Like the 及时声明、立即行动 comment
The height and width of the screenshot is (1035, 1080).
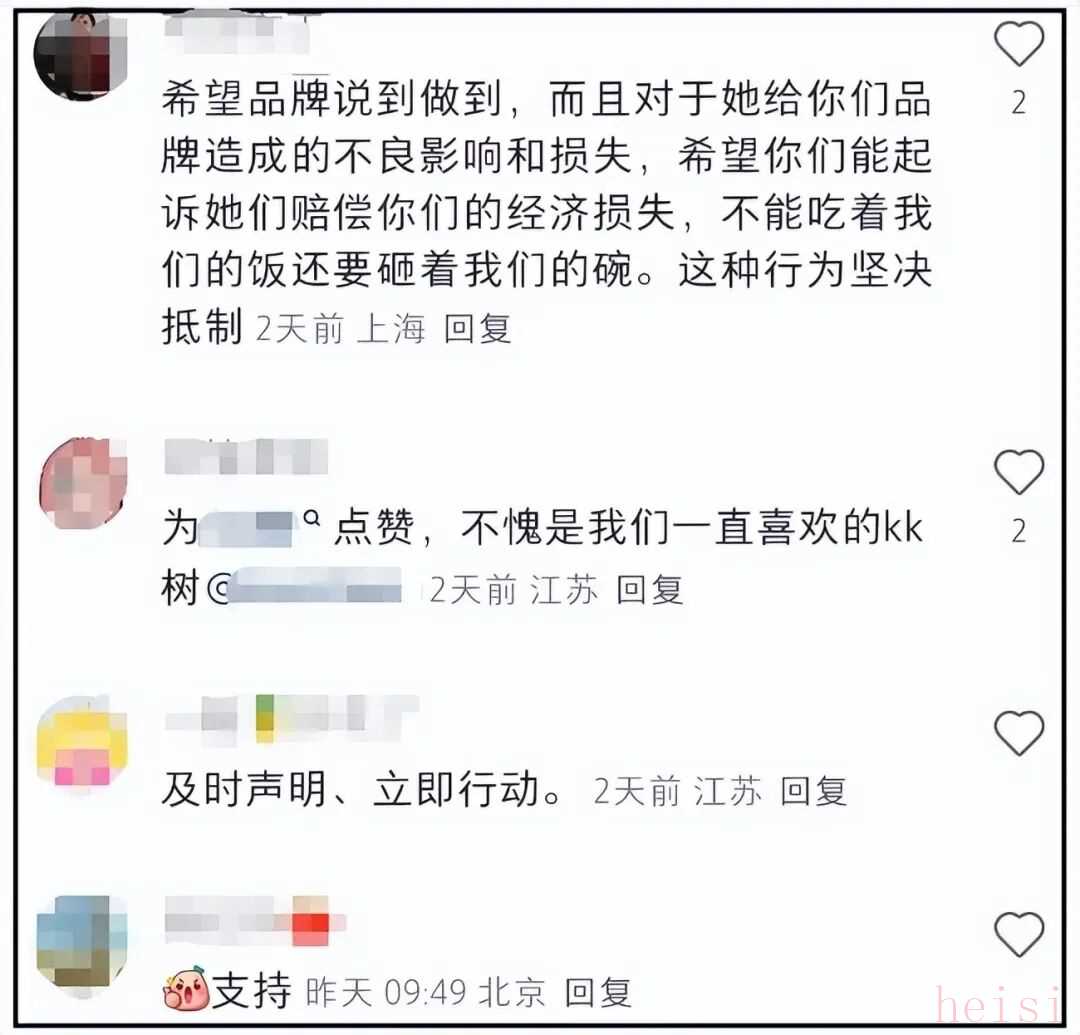click(1019, 733)
